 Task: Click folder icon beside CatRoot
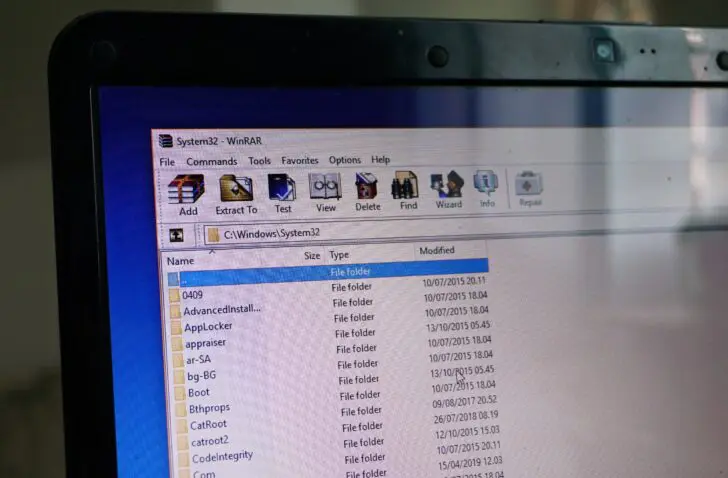(182, 426)
